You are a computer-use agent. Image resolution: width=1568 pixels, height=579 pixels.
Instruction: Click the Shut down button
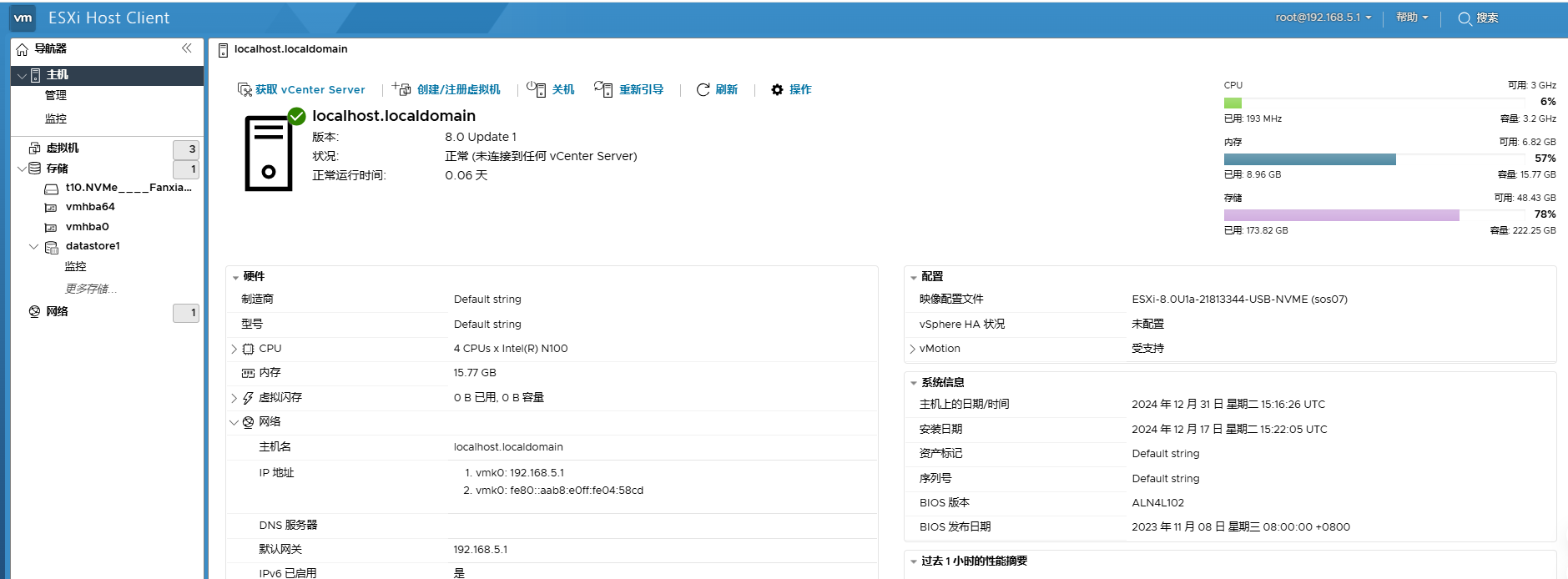tap(551, 89)
